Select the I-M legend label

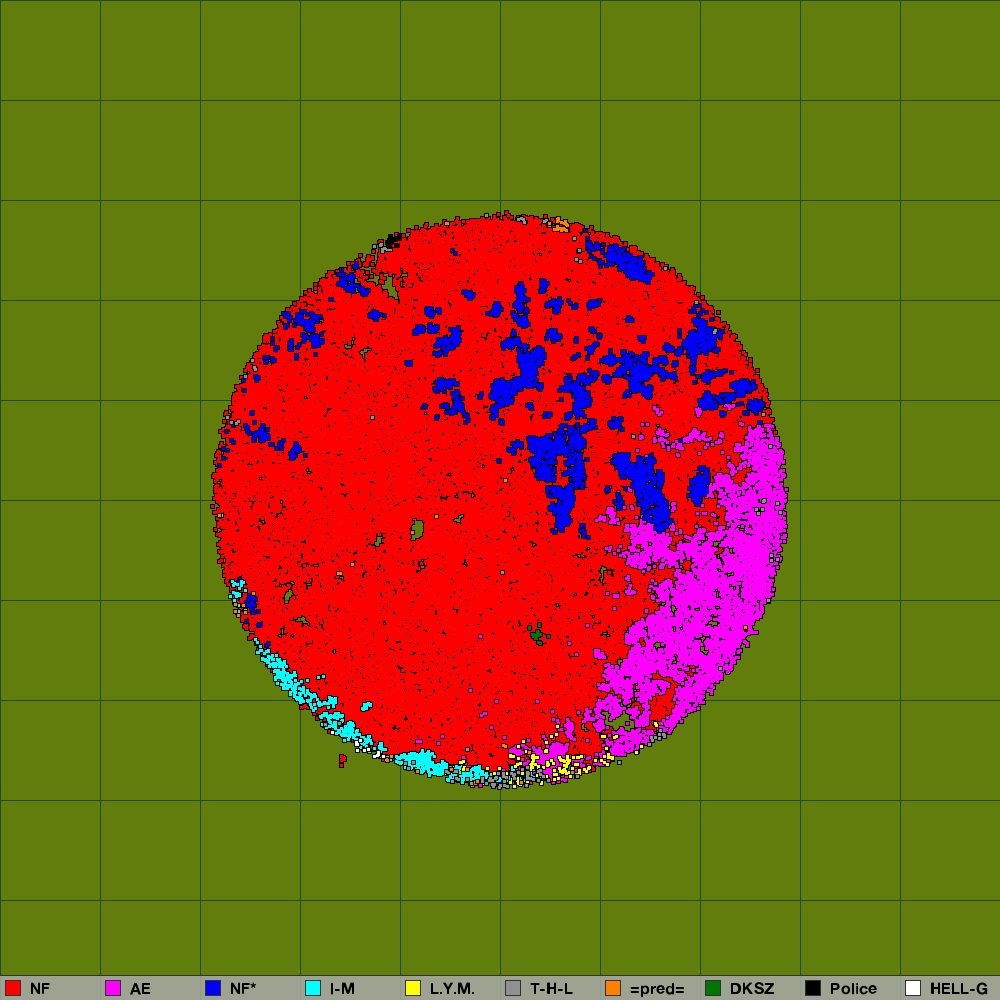click(342, 989)
